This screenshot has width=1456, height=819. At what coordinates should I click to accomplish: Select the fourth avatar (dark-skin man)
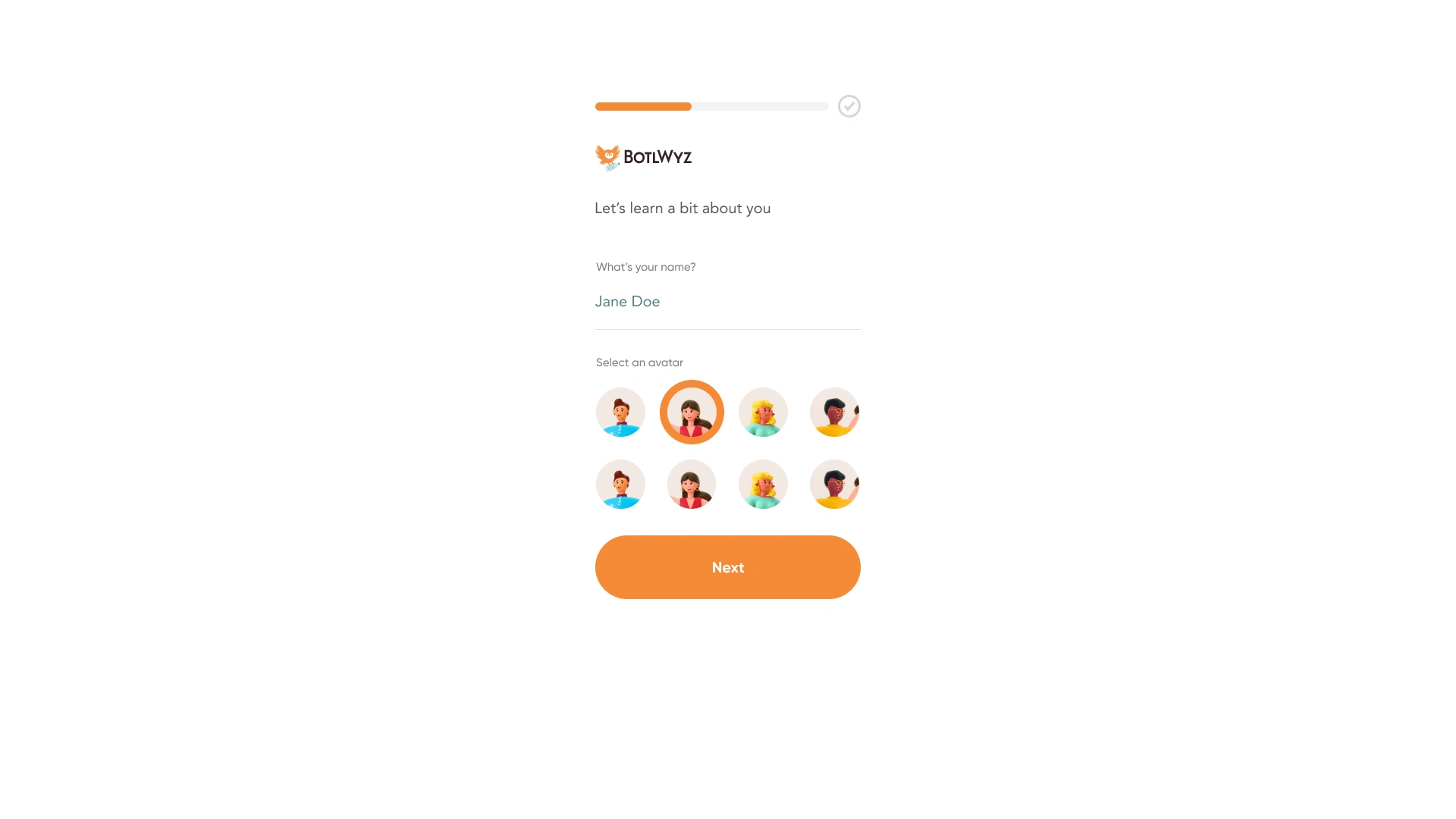[x=834, y=411]
